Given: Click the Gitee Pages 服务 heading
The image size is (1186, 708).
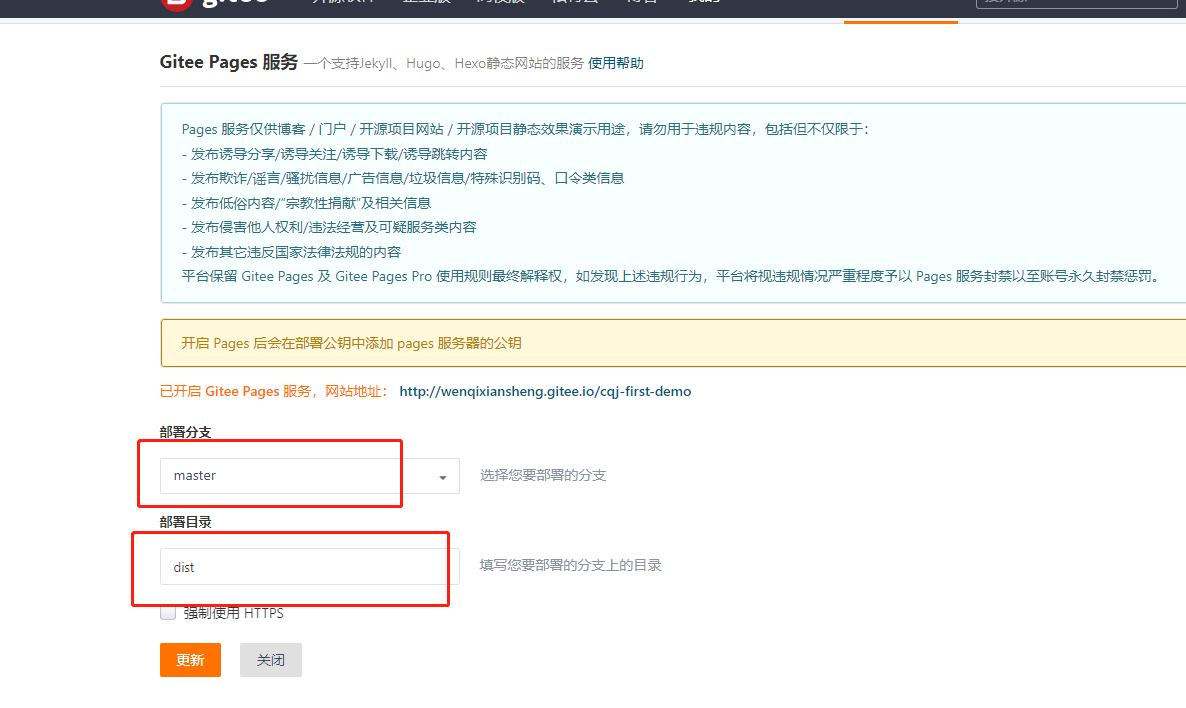Looking at the screenshot, I should point(228,62).
